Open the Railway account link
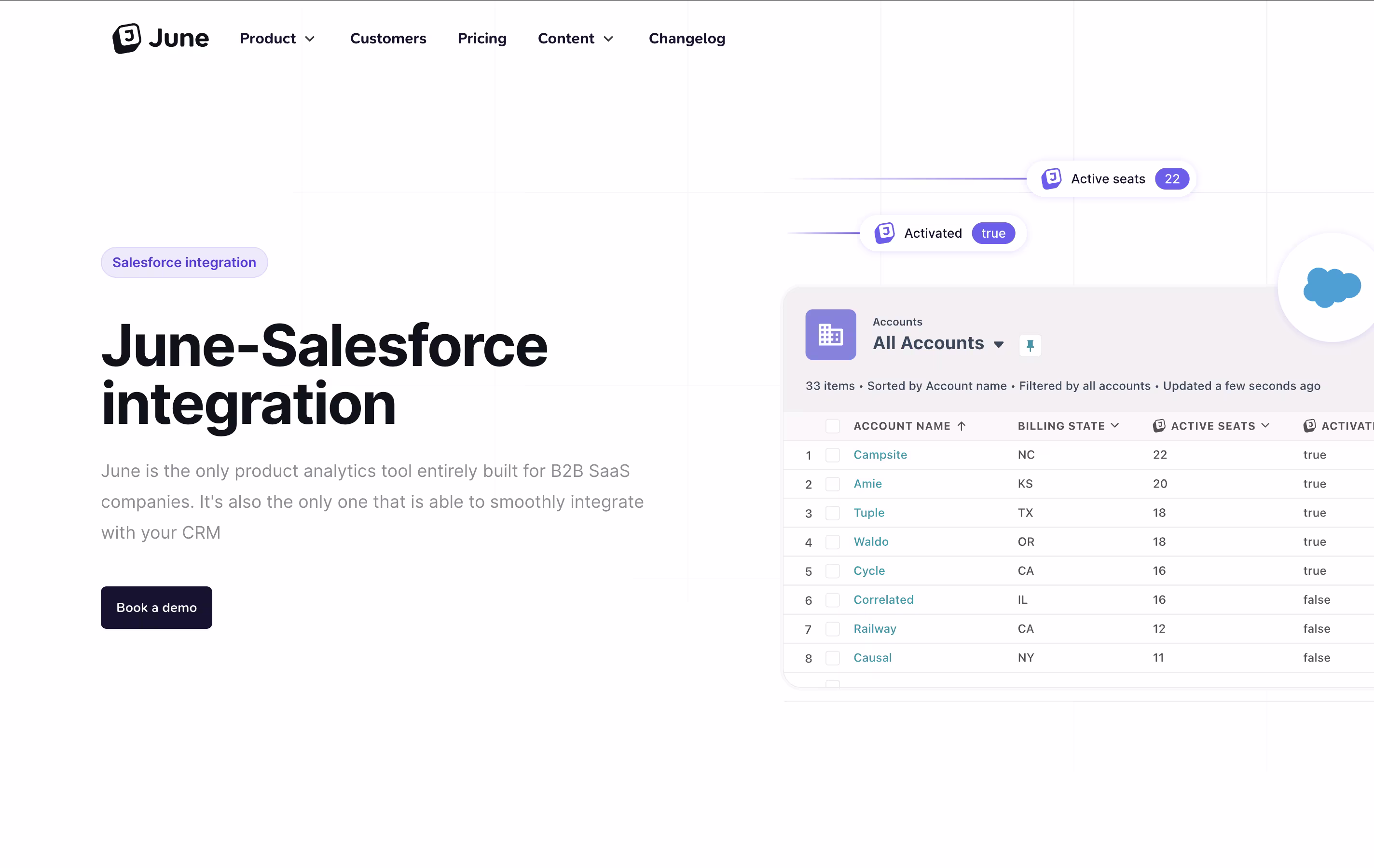 pos(875,628)
